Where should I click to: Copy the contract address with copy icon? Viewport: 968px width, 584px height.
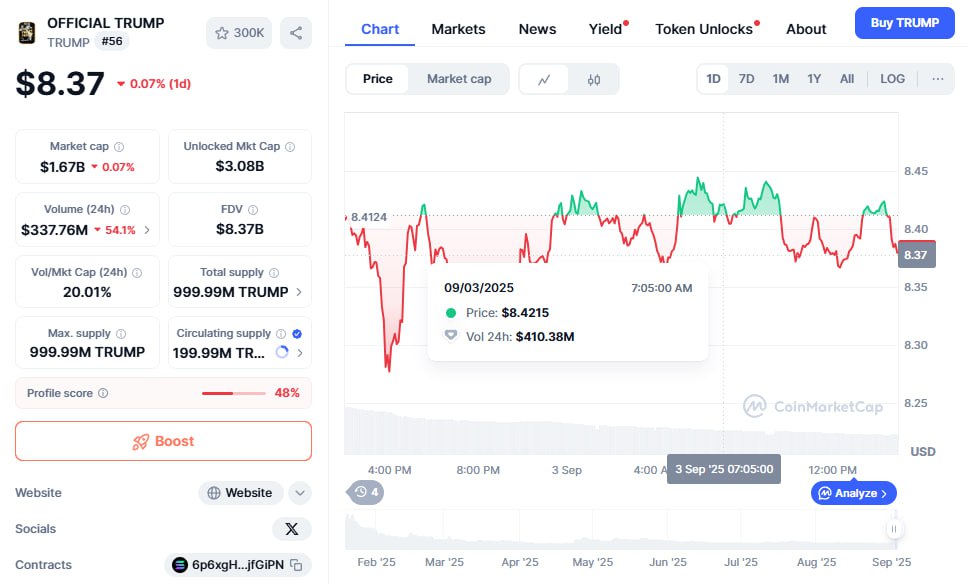click(296, 565)
